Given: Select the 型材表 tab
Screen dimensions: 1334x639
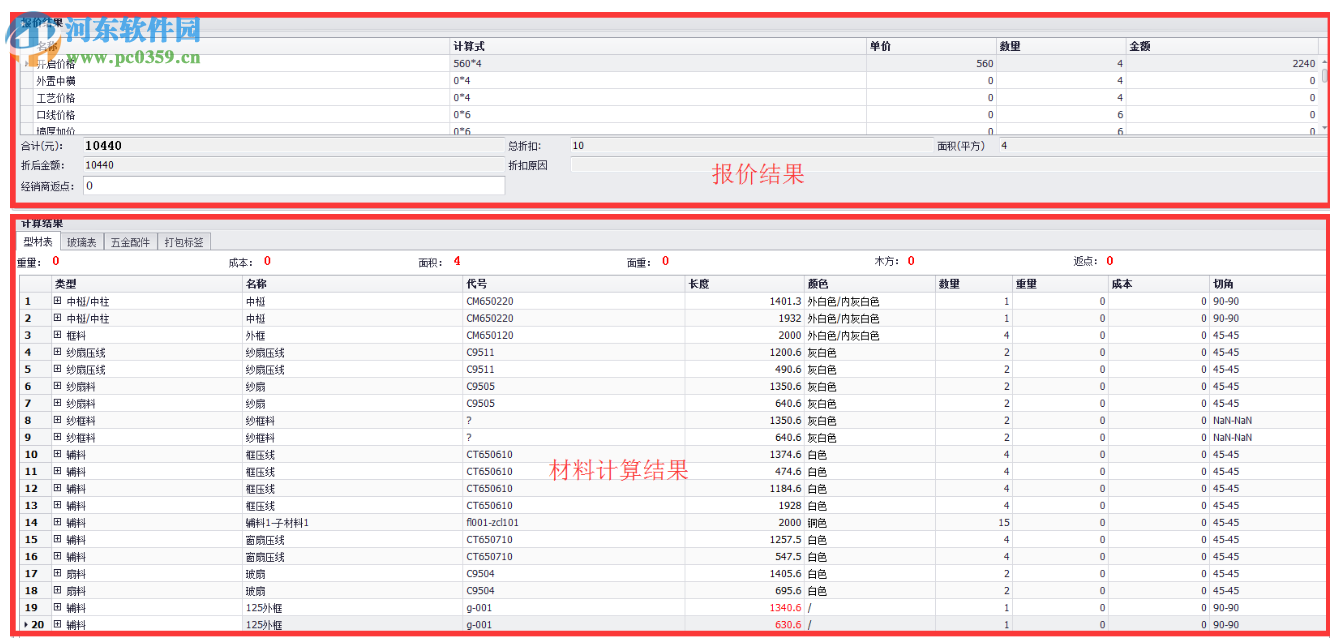Looking at the screenshot, I should (38, 241).
